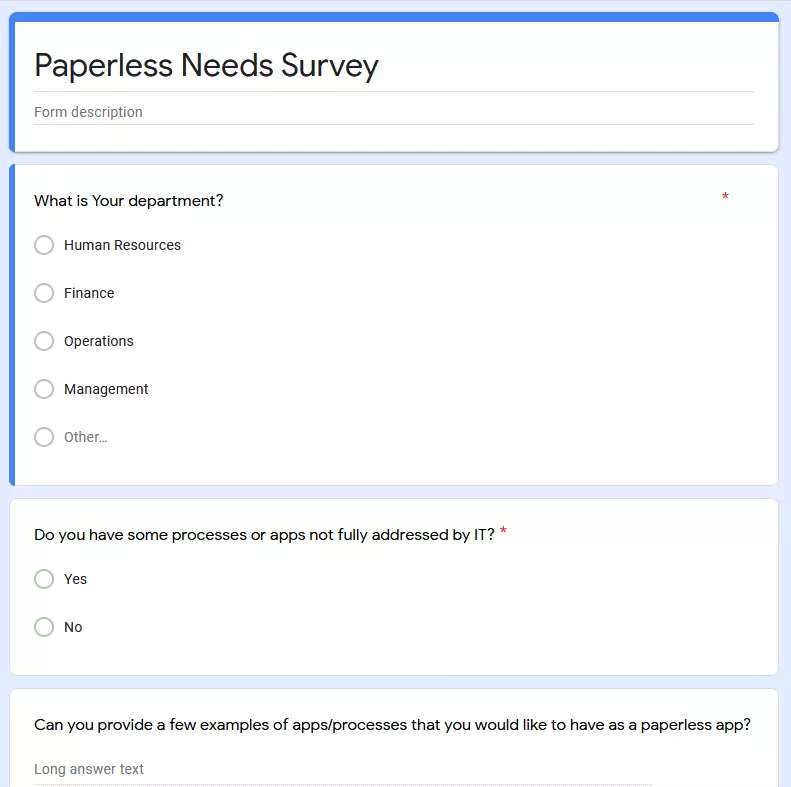Edit the Management option text
Image resolution: width=791 pixels, height=787 pixels.
tap(106, 389)
